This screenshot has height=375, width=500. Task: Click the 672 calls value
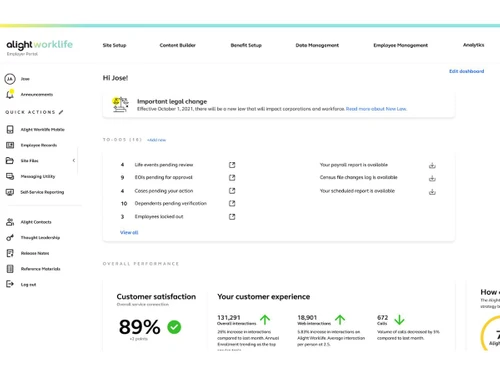pyautogui.click(x=382, y=317)
